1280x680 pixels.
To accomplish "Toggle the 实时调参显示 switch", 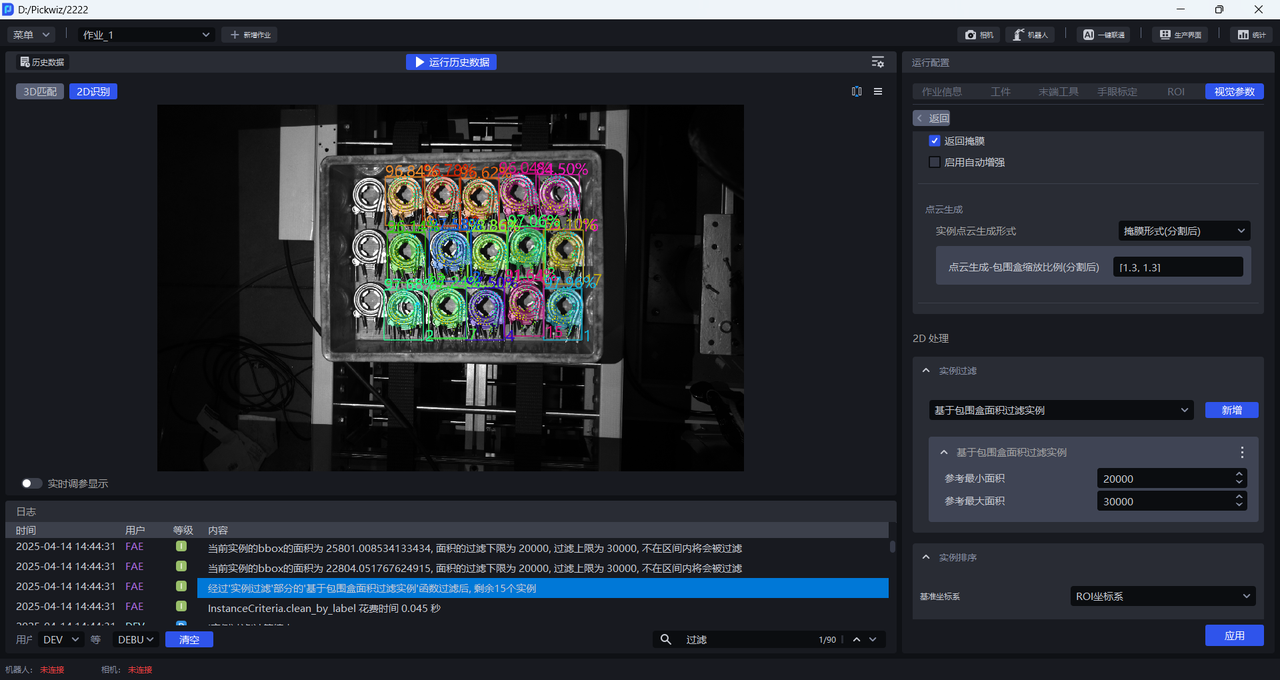I will 32,484.
